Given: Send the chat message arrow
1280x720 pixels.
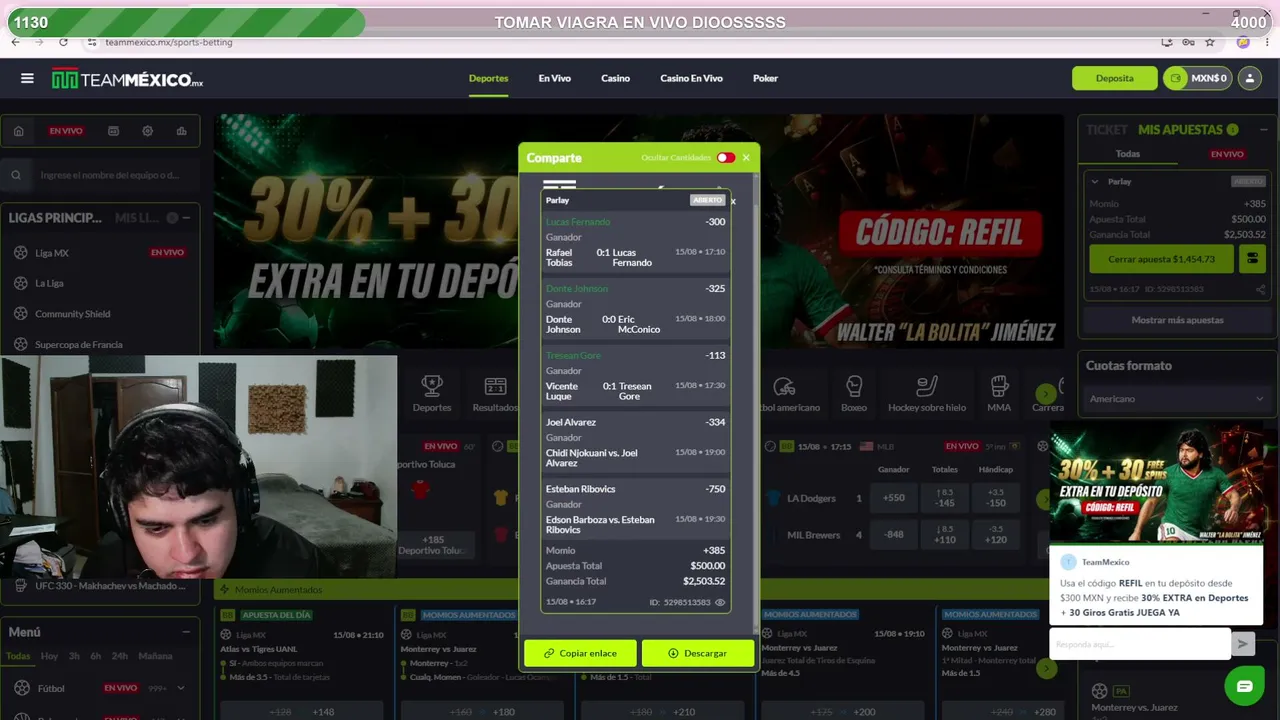Looking at the screenshot, I should click(x=1243, y=645).
